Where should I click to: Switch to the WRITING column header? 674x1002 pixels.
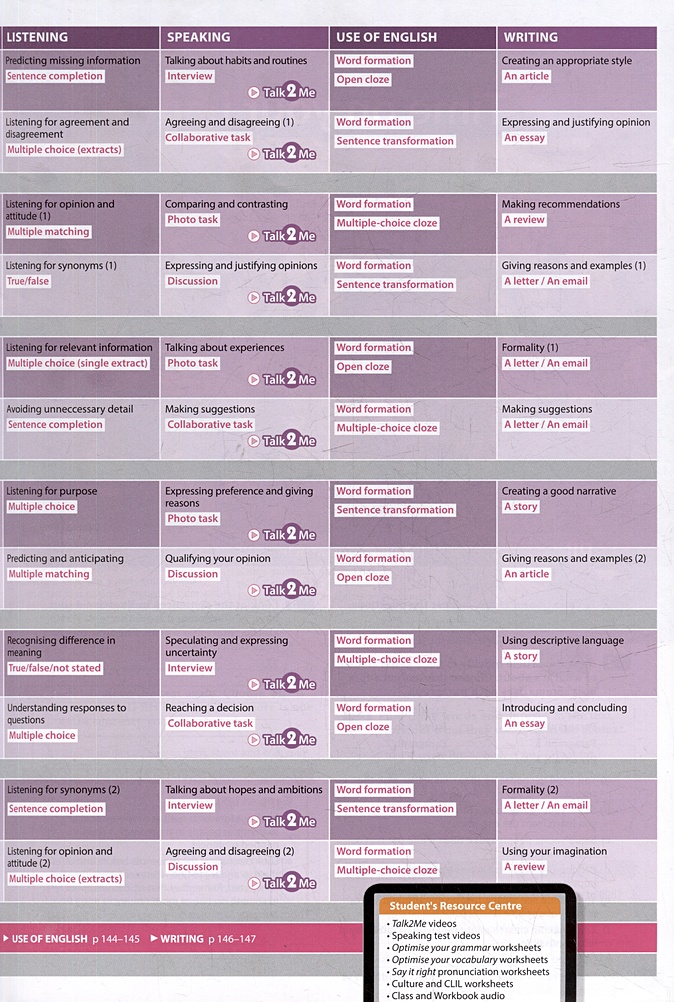[531, 37]
